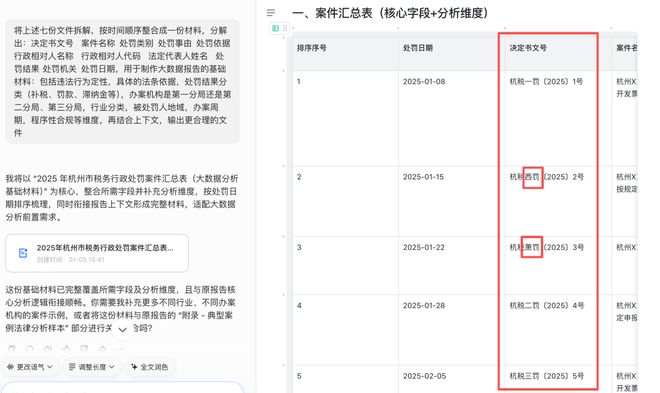Jump to latest message with down-arrow button
660x393 pixels.
pyautogui.click(x=122, y=329)
